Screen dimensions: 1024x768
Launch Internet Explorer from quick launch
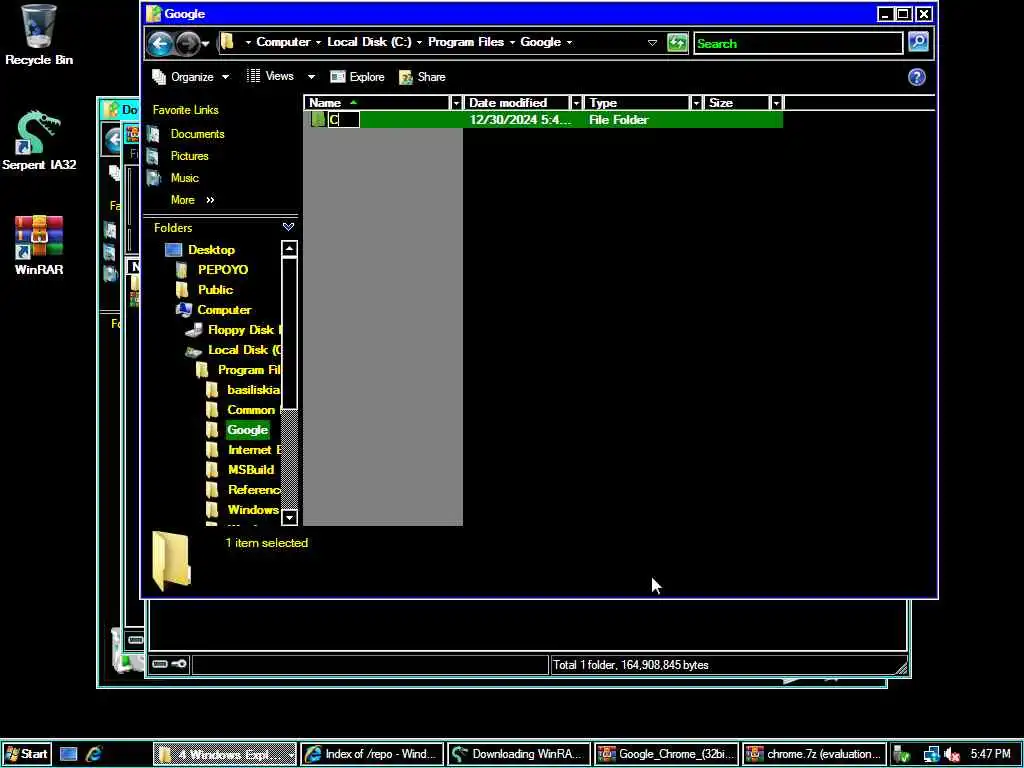point(94,754)
